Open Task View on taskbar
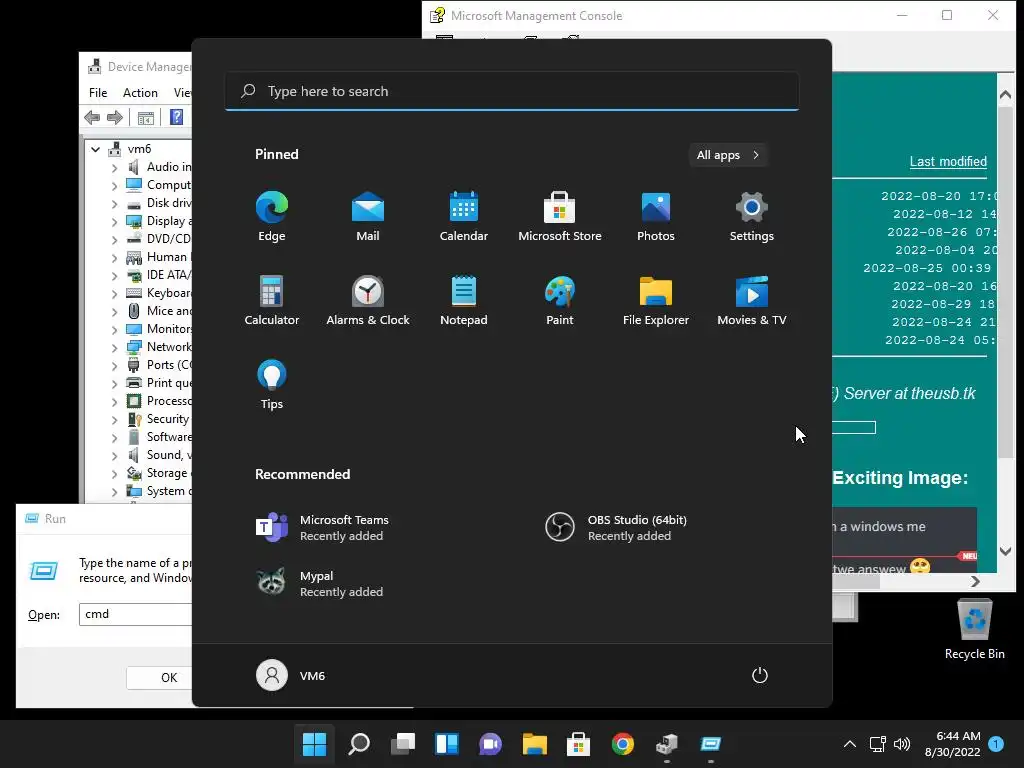Image resolution: width=1024 pixels, height=768 pixels. pyautogui.click(x=403, y=744)
